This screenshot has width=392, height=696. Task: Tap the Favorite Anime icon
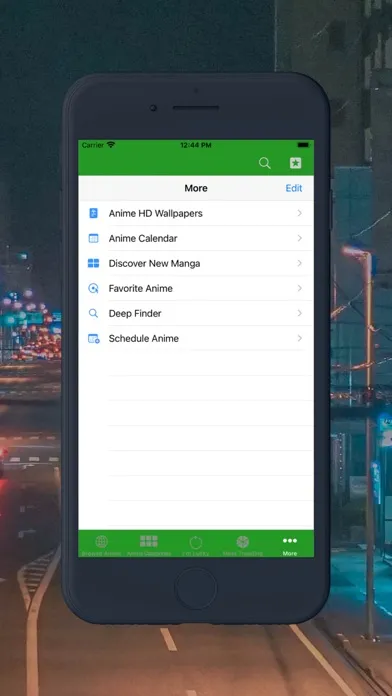[93, 289]
